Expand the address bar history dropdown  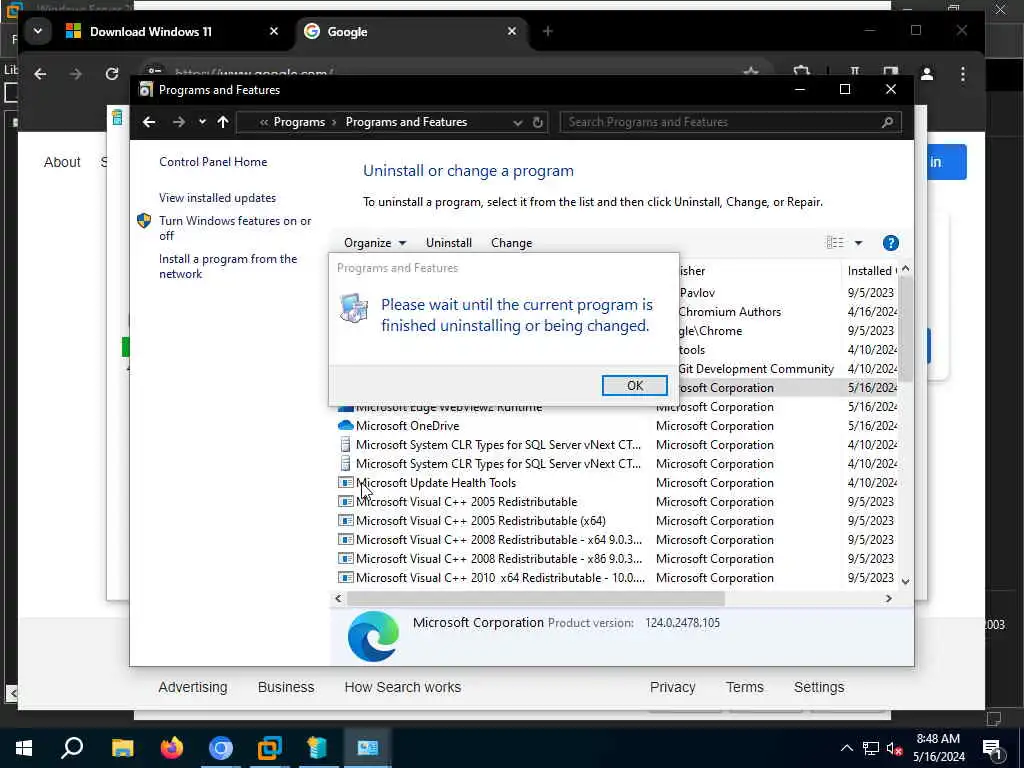[x=517, y=122]
